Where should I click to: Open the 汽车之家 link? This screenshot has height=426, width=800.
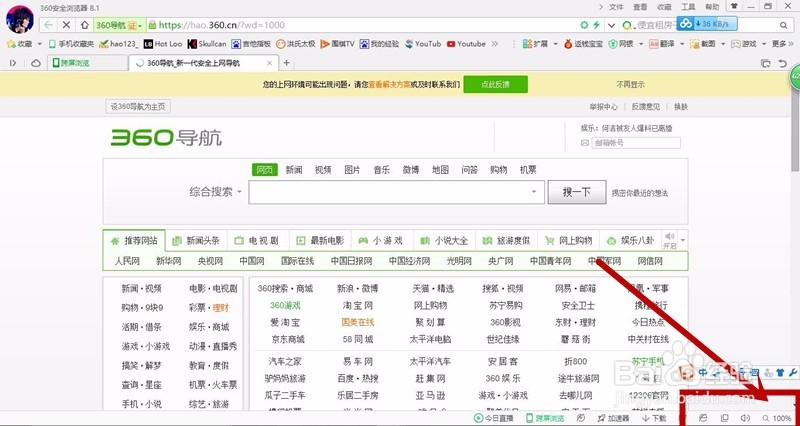click(x=285, y=362)
